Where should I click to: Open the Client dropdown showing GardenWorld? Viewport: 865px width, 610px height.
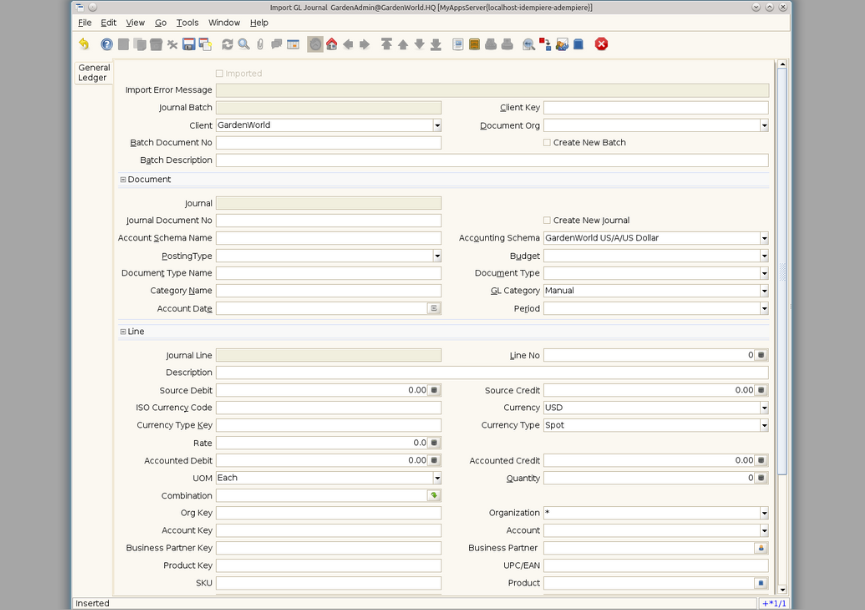pyautogui.click(x=437, y=125)
